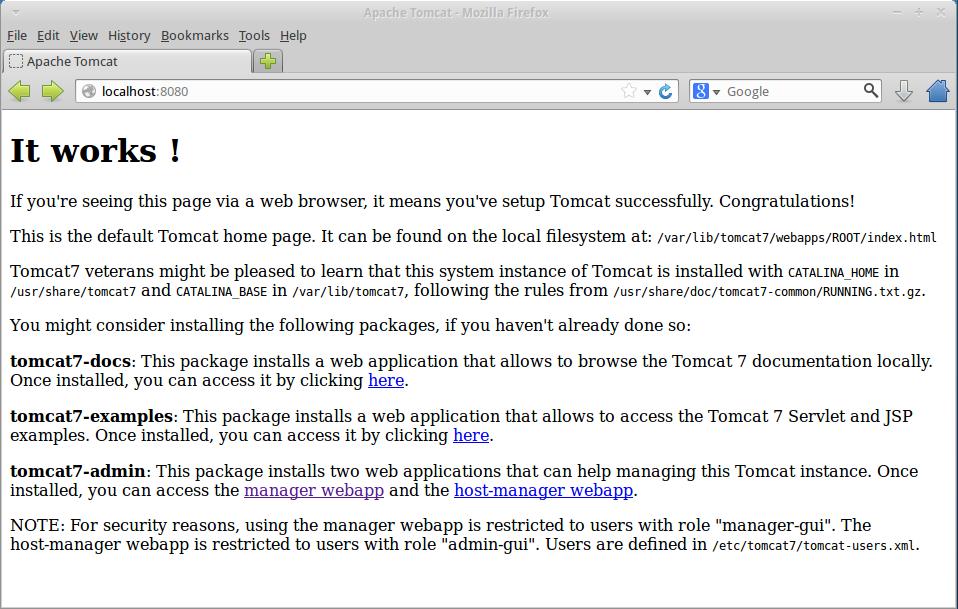The height and width of the screenshot is (609, 958).
Task: Click the index.html file path text
Action: click(797, 238)
